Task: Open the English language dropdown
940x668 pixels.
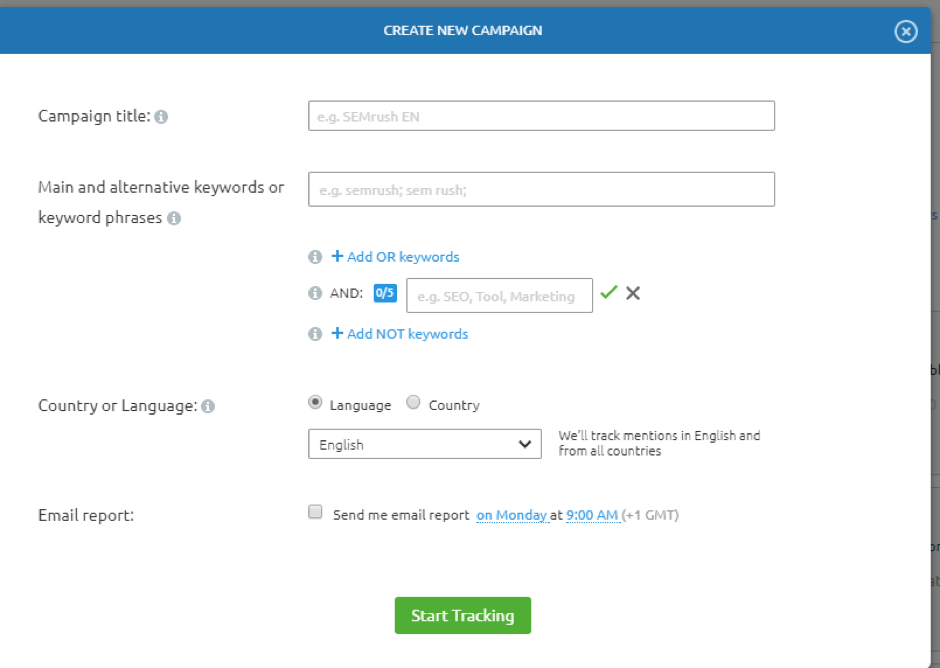Action: [425, 444]
